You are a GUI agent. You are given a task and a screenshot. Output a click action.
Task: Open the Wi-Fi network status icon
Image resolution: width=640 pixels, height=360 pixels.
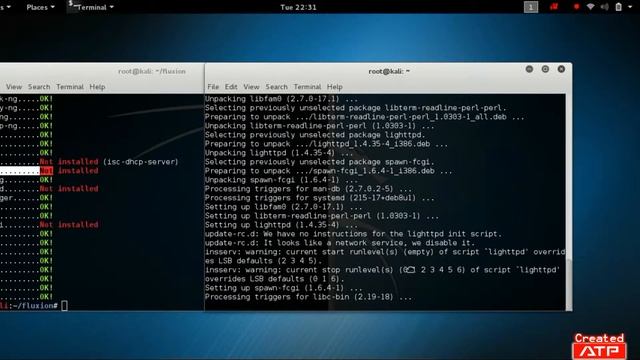(x=590, y=7)
